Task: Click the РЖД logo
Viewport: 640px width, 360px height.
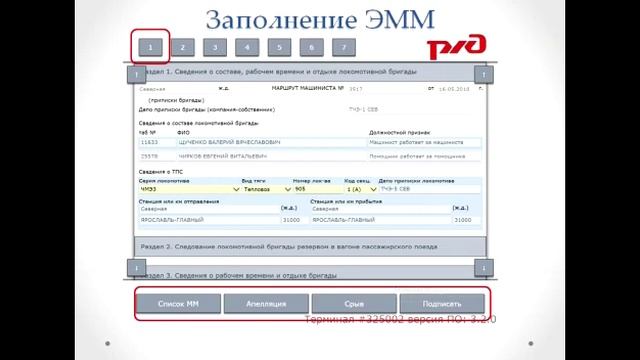Action: [457, 47]
